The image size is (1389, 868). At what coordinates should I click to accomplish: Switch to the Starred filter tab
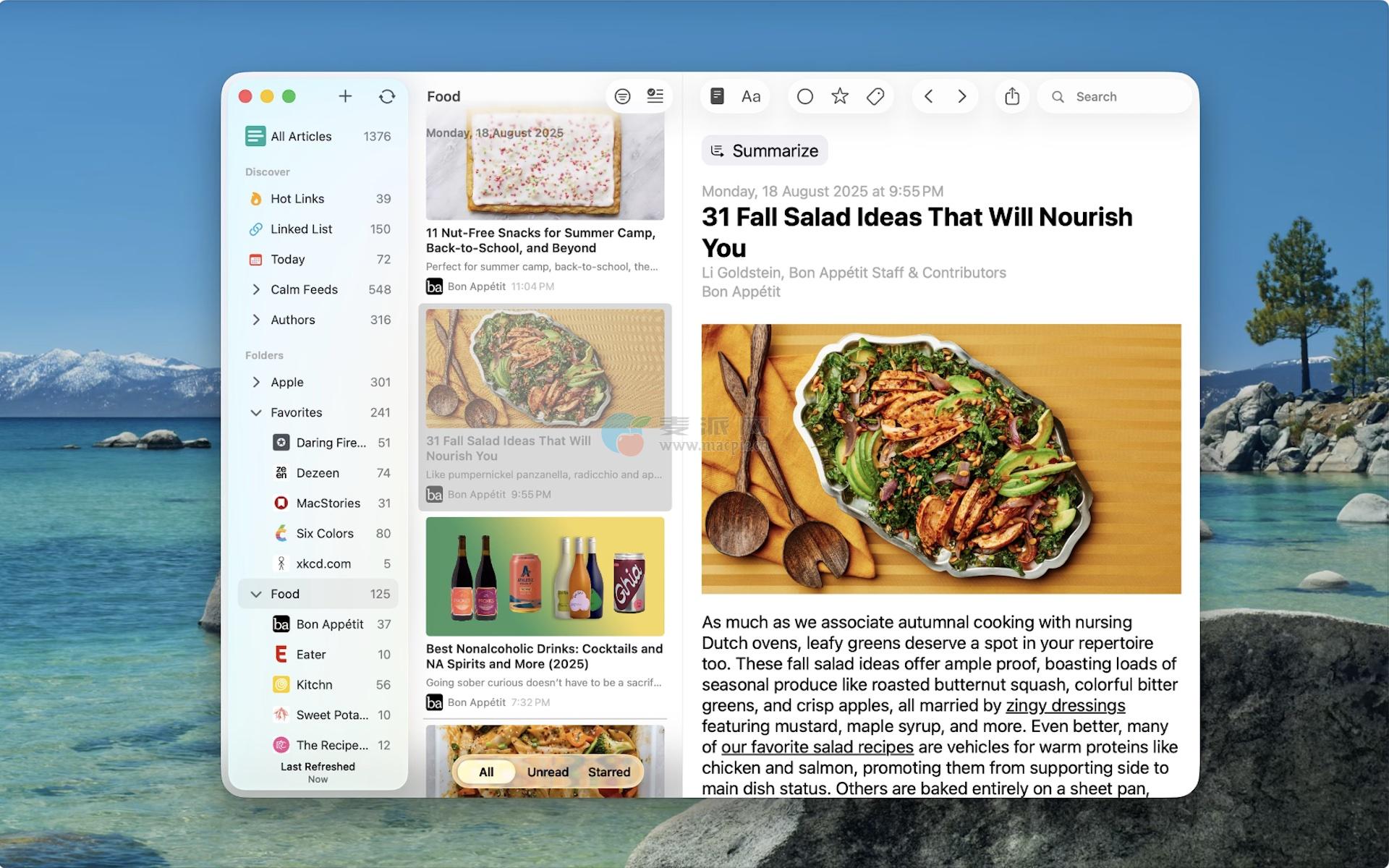click(608, 772)
